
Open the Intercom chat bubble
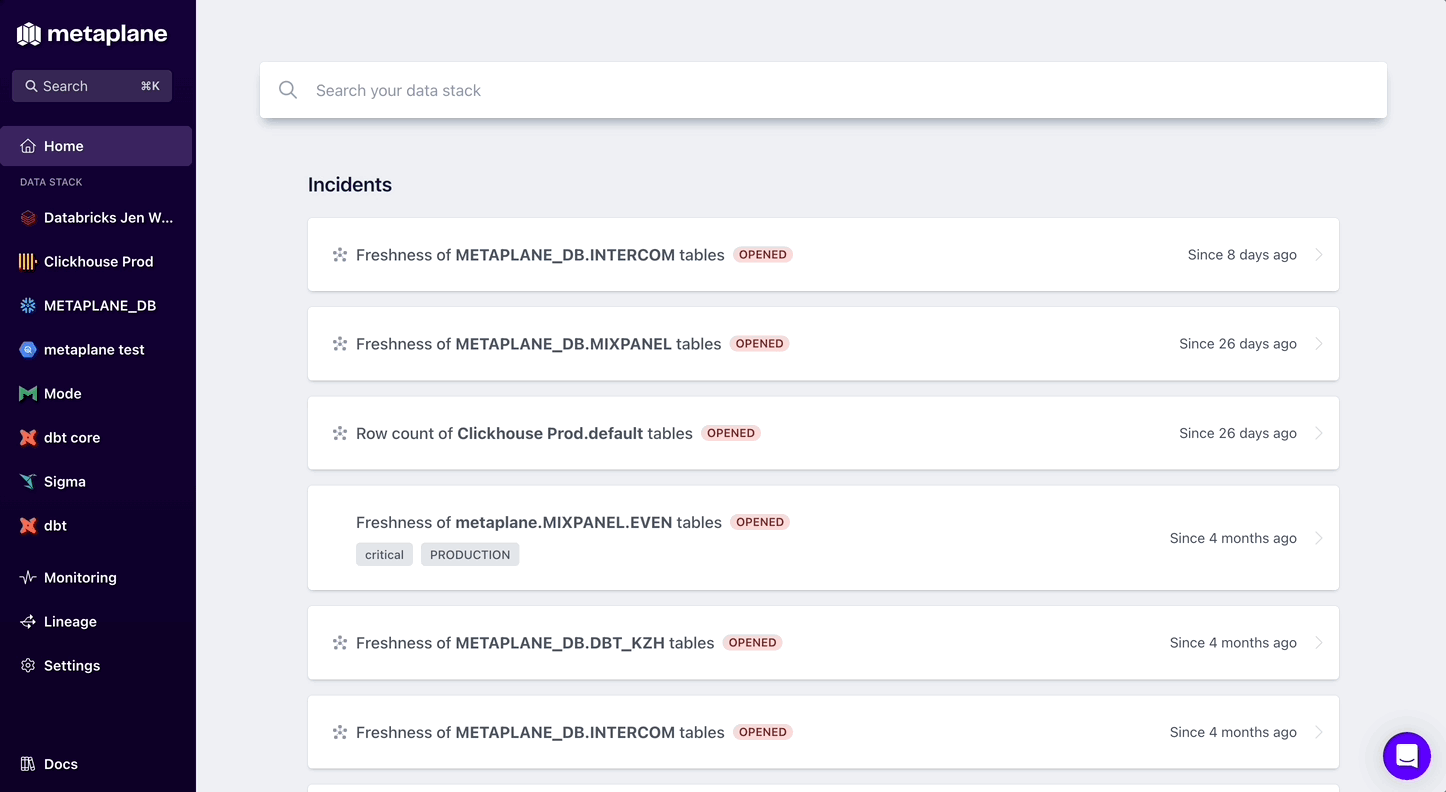point(1407,756)
